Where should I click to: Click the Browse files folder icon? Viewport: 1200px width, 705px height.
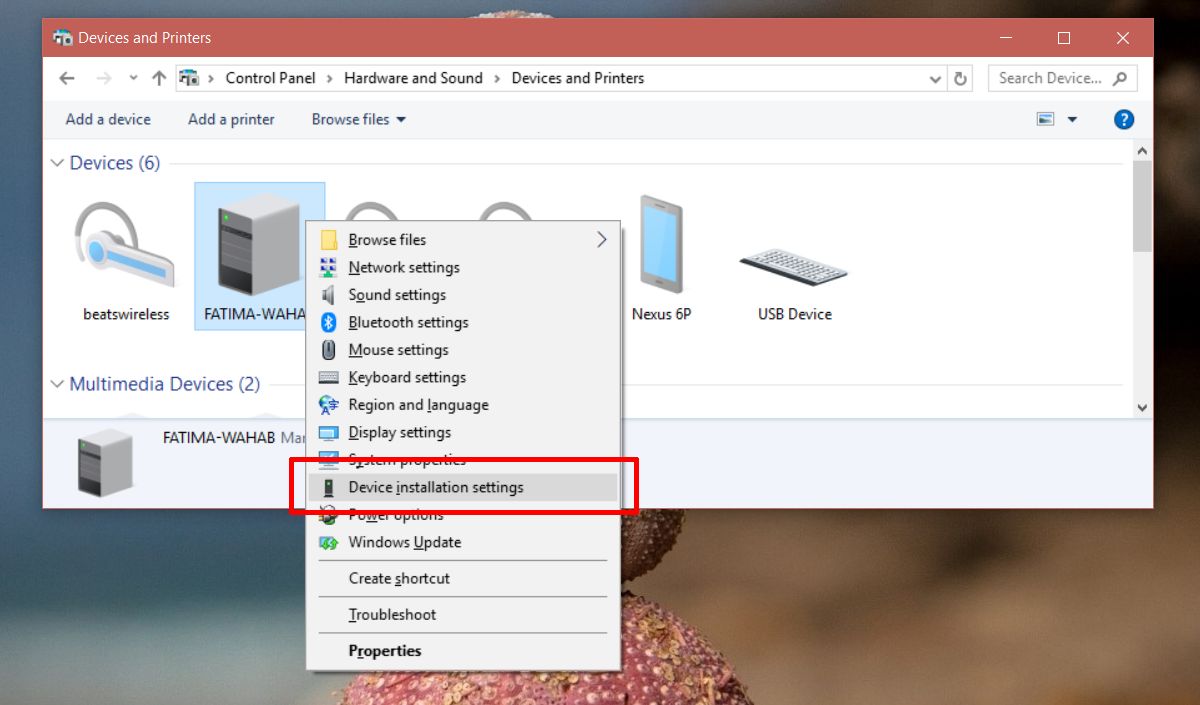pyautogui.click(x=328, y=240)
